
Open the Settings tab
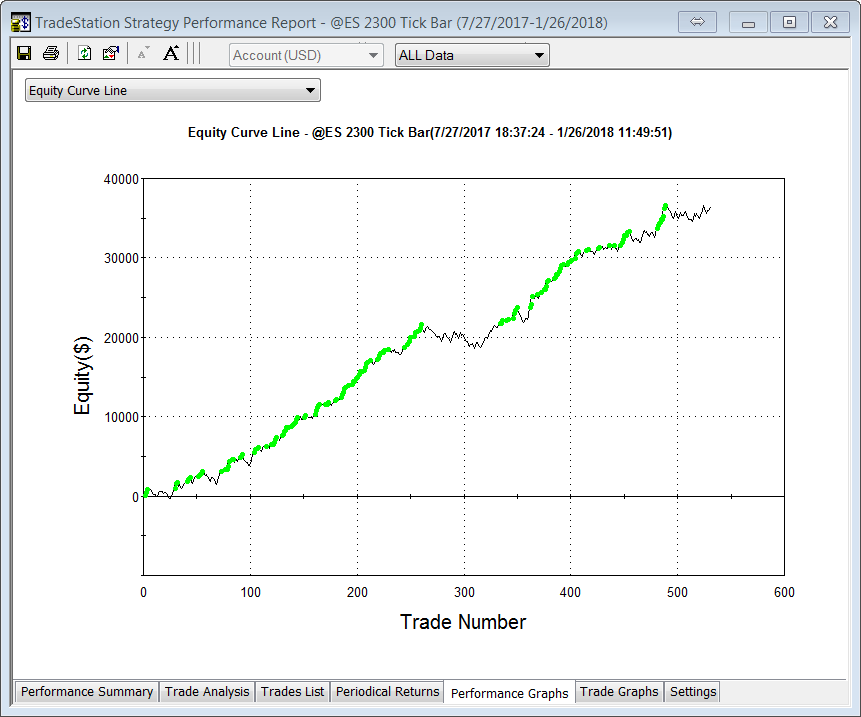[693, 691]
